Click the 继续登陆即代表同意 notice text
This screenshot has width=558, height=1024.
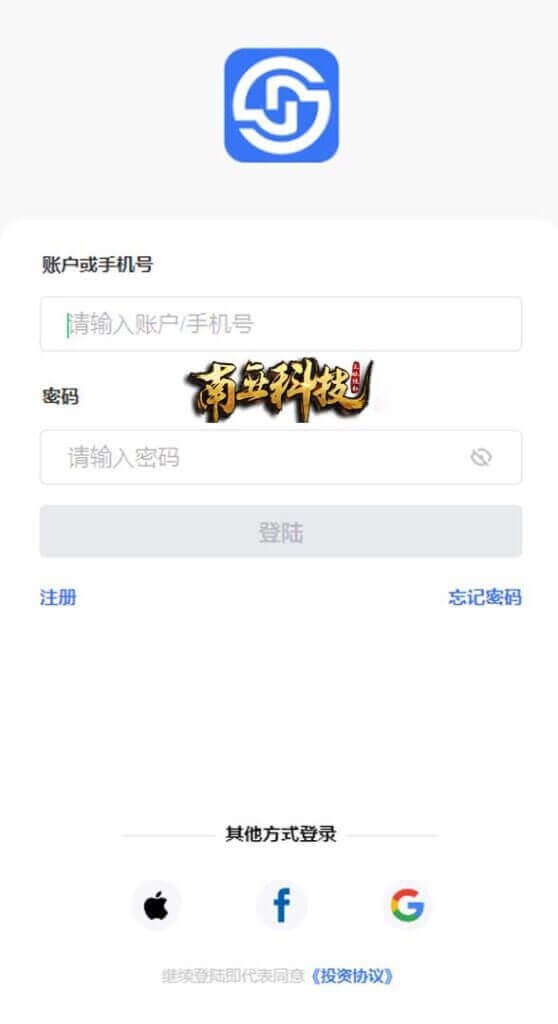[x=233, y=976]
